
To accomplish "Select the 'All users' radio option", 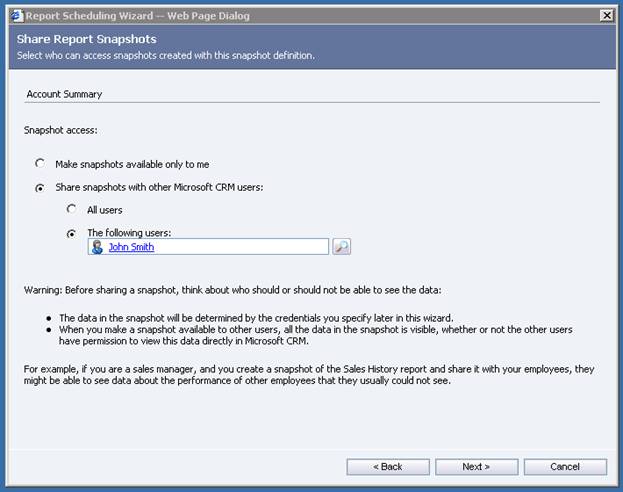I will 72,209.
